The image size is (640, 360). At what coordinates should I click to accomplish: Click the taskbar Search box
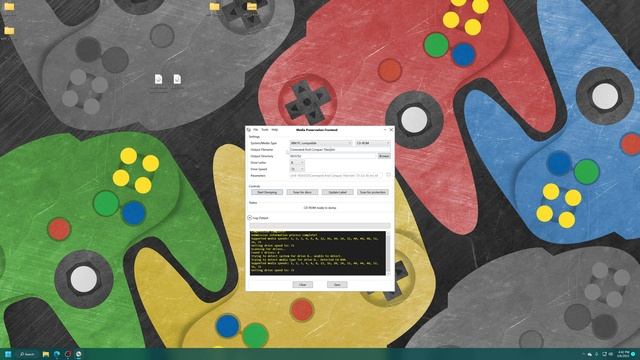[x=27, y=354]
